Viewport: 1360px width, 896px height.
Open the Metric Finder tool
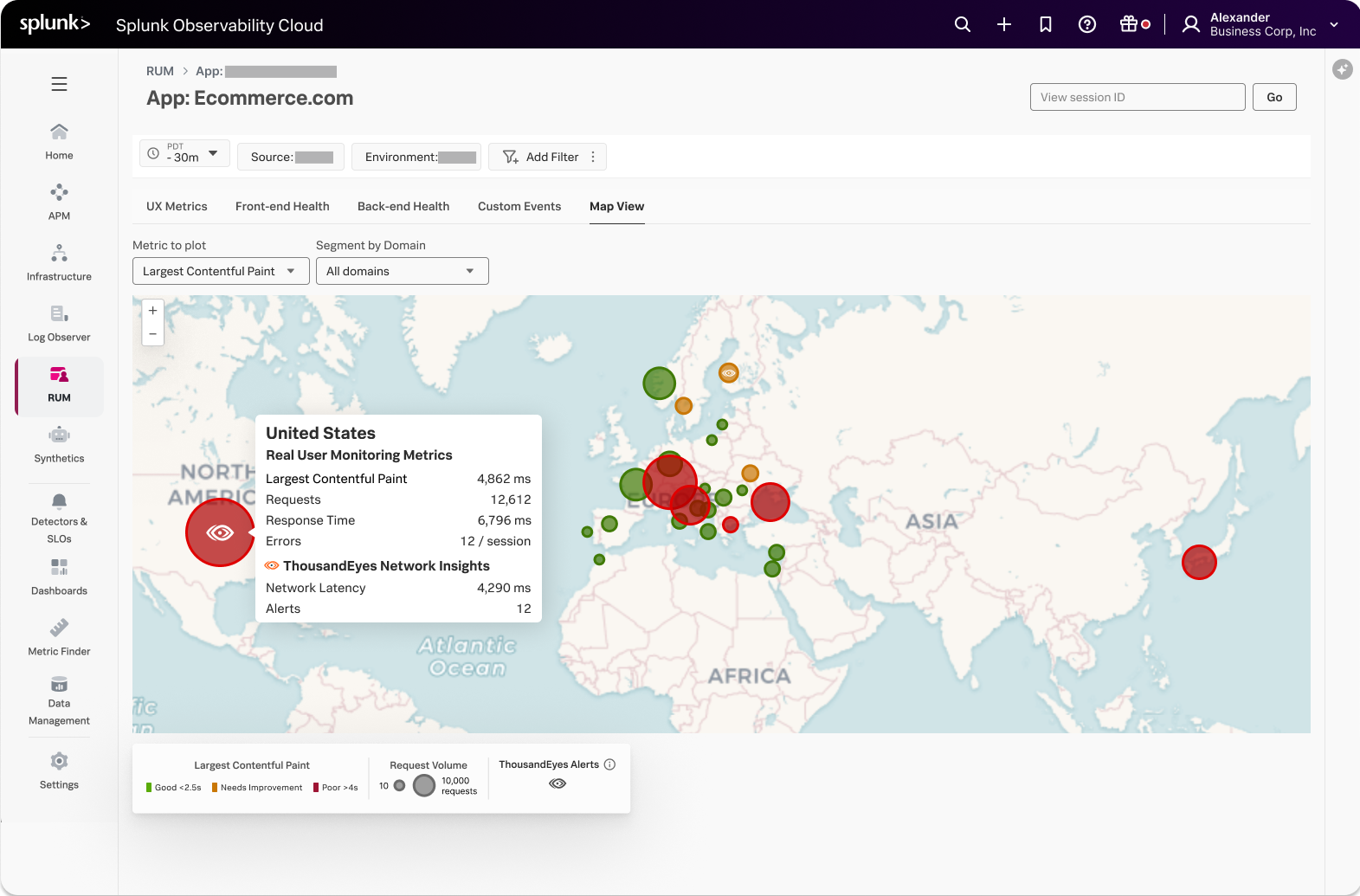59,636
